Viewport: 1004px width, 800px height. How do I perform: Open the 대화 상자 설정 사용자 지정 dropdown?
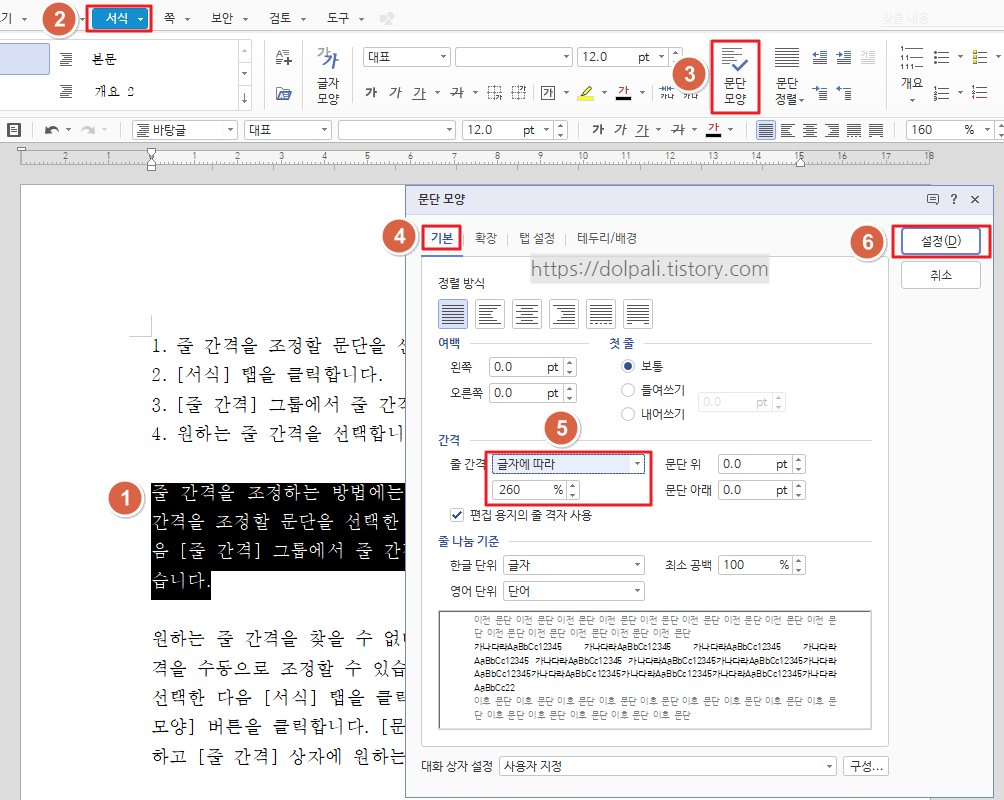[x=667, y=766]
